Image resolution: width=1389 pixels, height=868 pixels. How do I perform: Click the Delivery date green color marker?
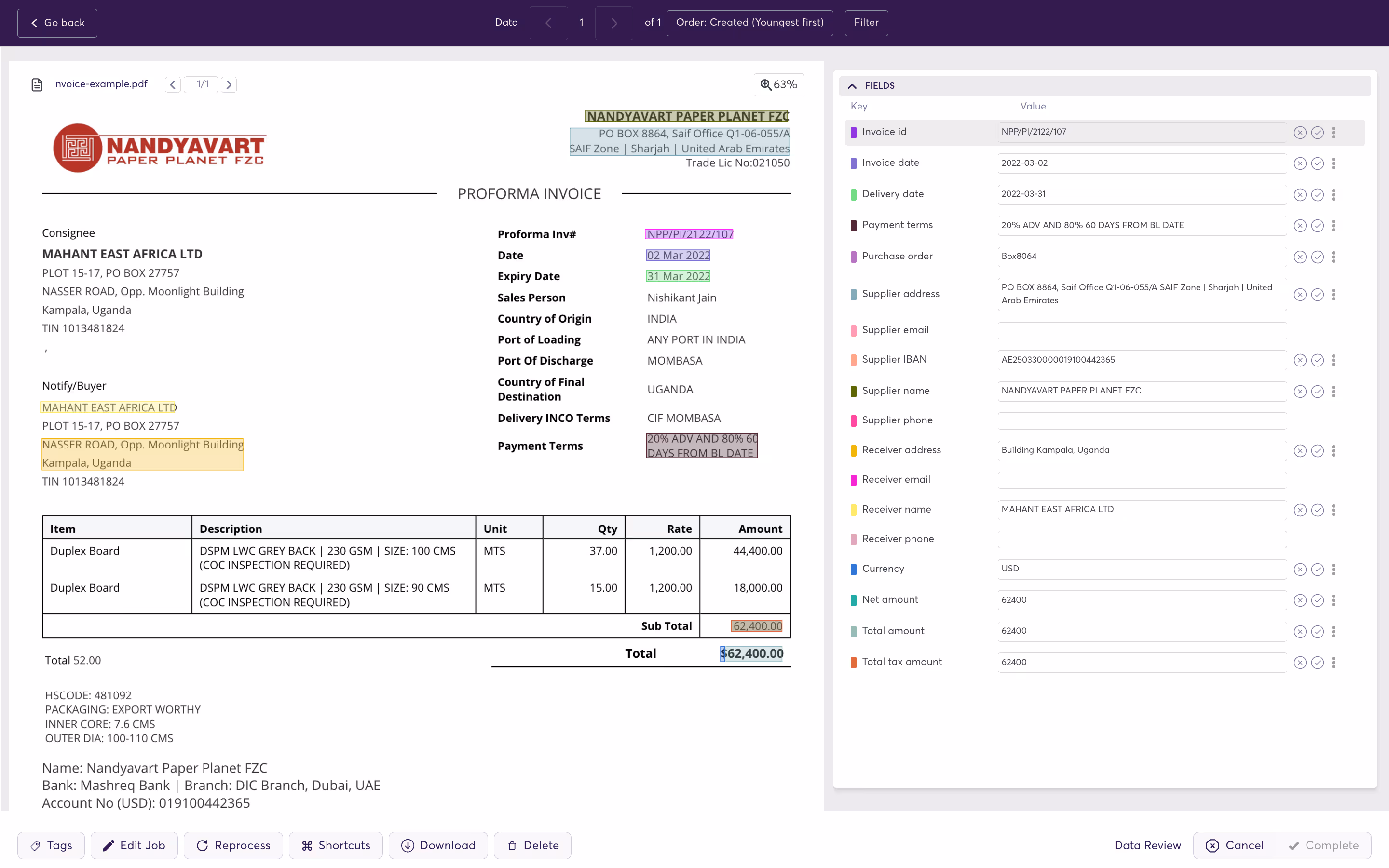tap(854, 195)
